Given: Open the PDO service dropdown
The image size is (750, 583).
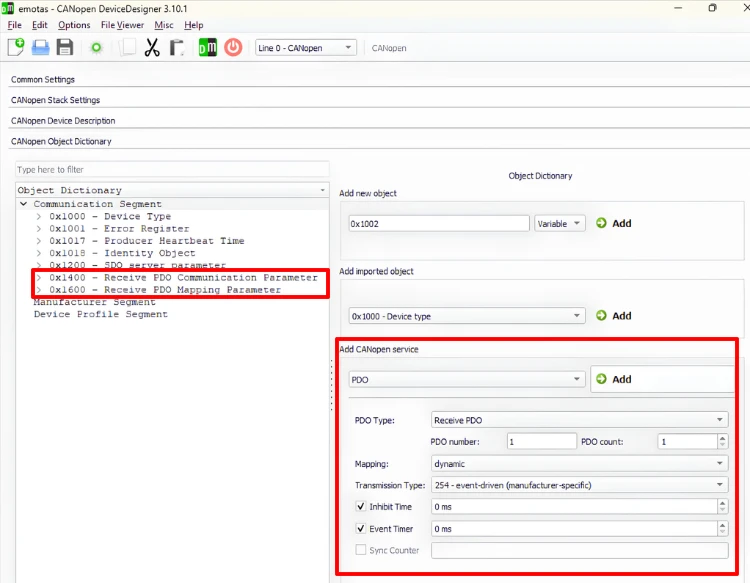Looking at the screenshot, I should click(x=467, y=379).
